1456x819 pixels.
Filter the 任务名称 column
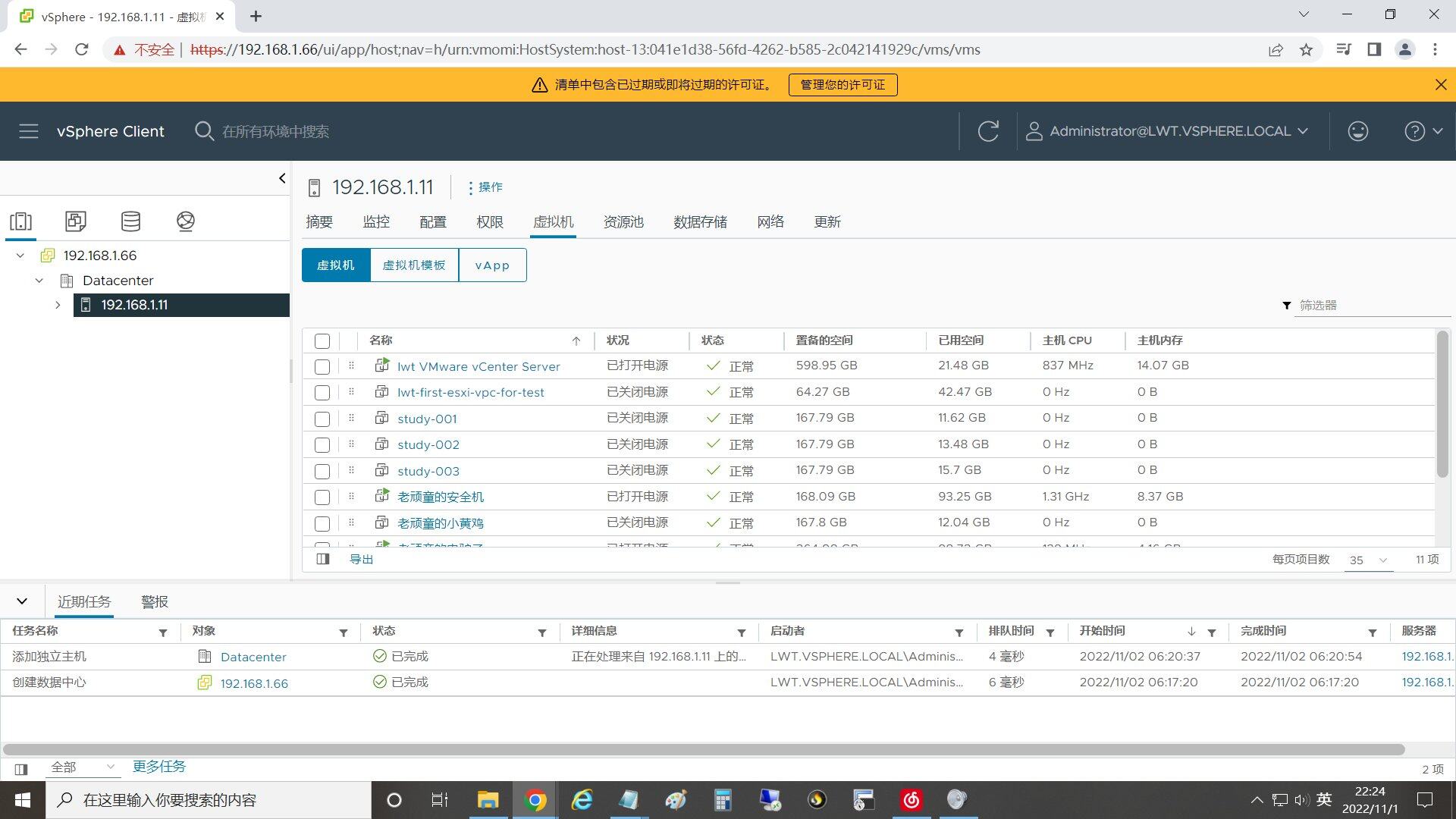[x=163, y=632]
